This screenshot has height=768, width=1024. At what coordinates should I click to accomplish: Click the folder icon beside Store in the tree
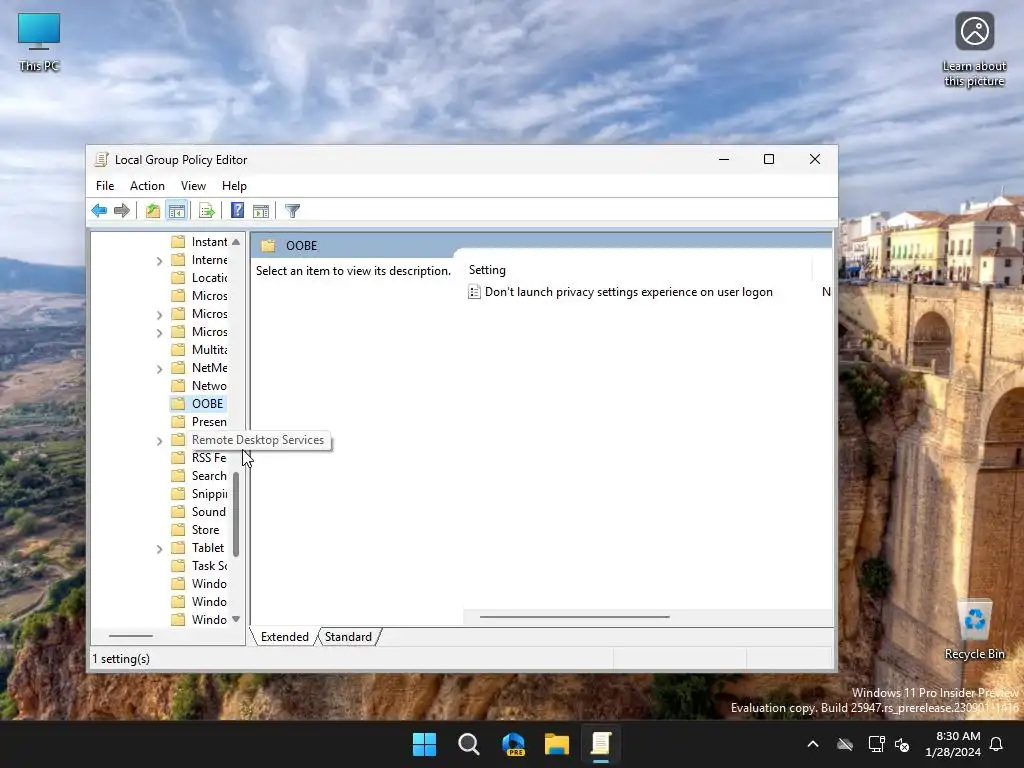(178, 530)
